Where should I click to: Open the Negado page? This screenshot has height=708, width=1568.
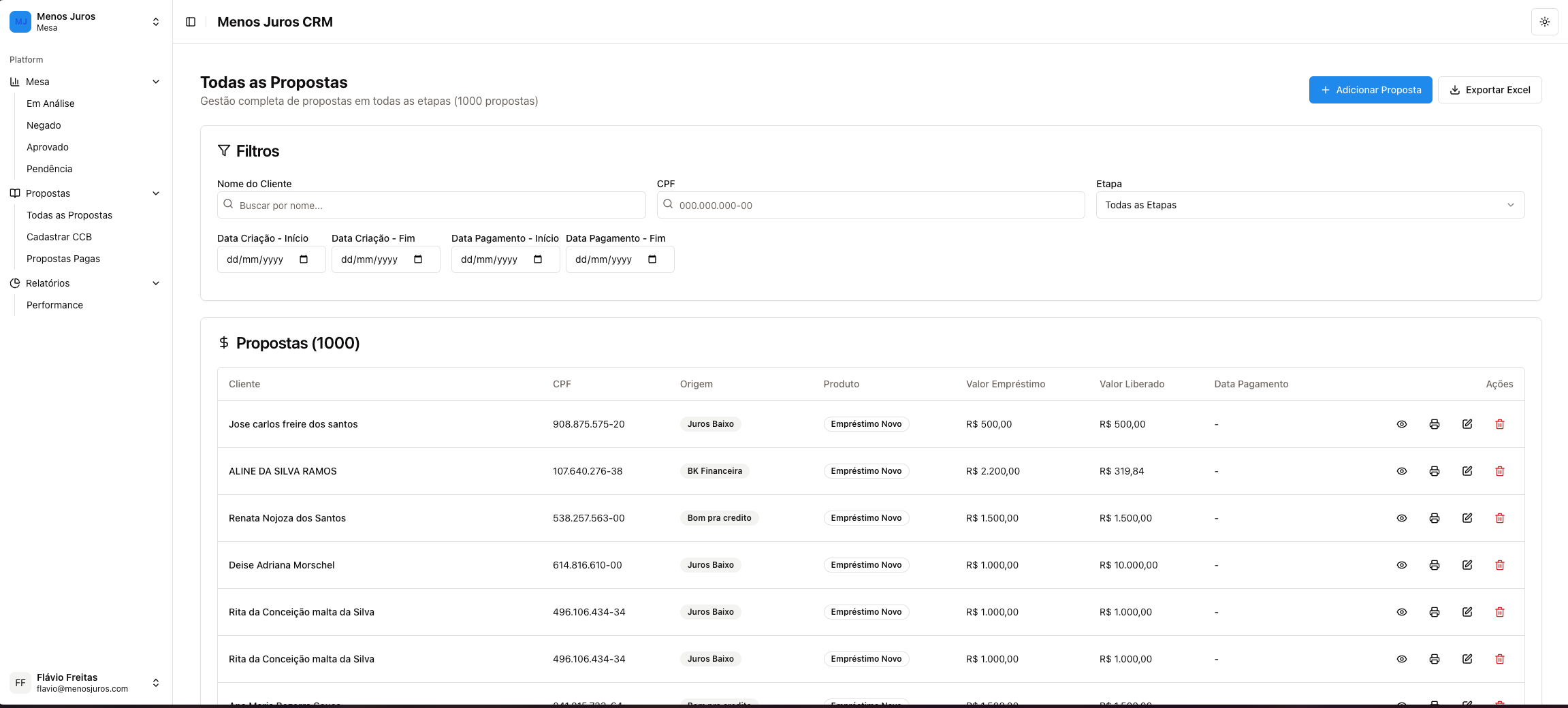point(44,125)
